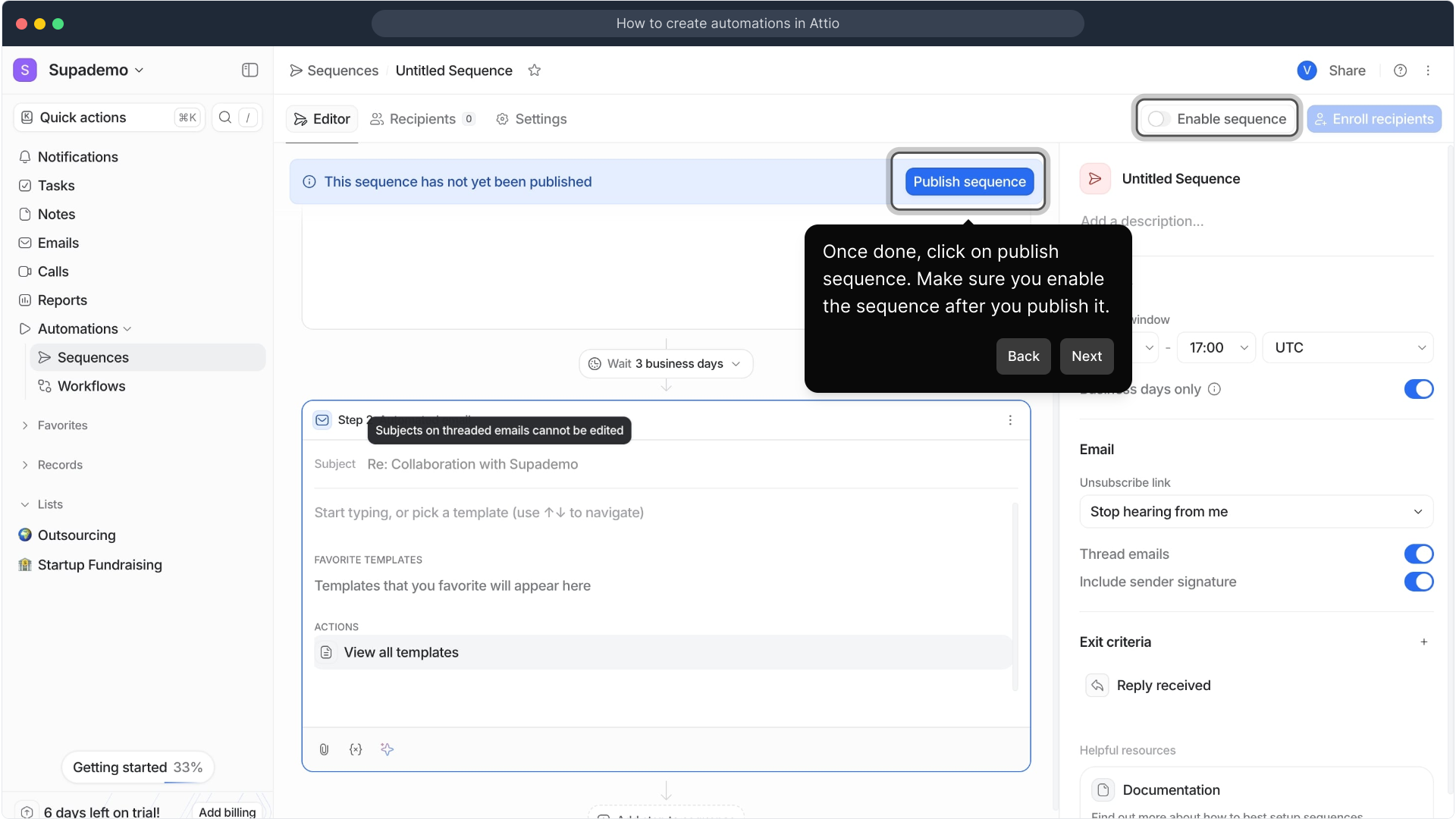Toggle Include sender signature switch
This screenshot has width=1456, height=819.
[x=1419, y=582]
